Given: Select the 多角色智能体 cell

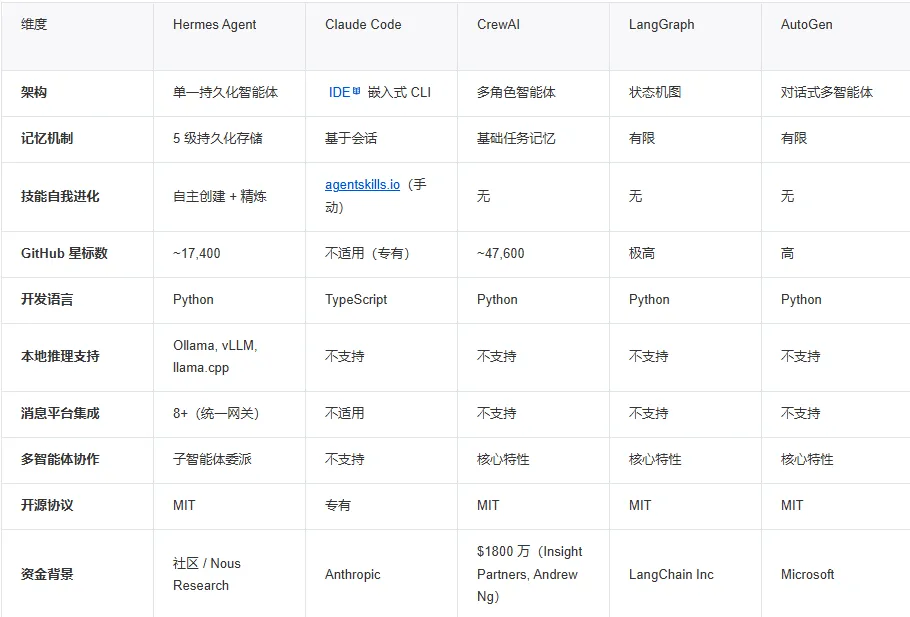Looking at the screenshot, I should pos(516,92).
